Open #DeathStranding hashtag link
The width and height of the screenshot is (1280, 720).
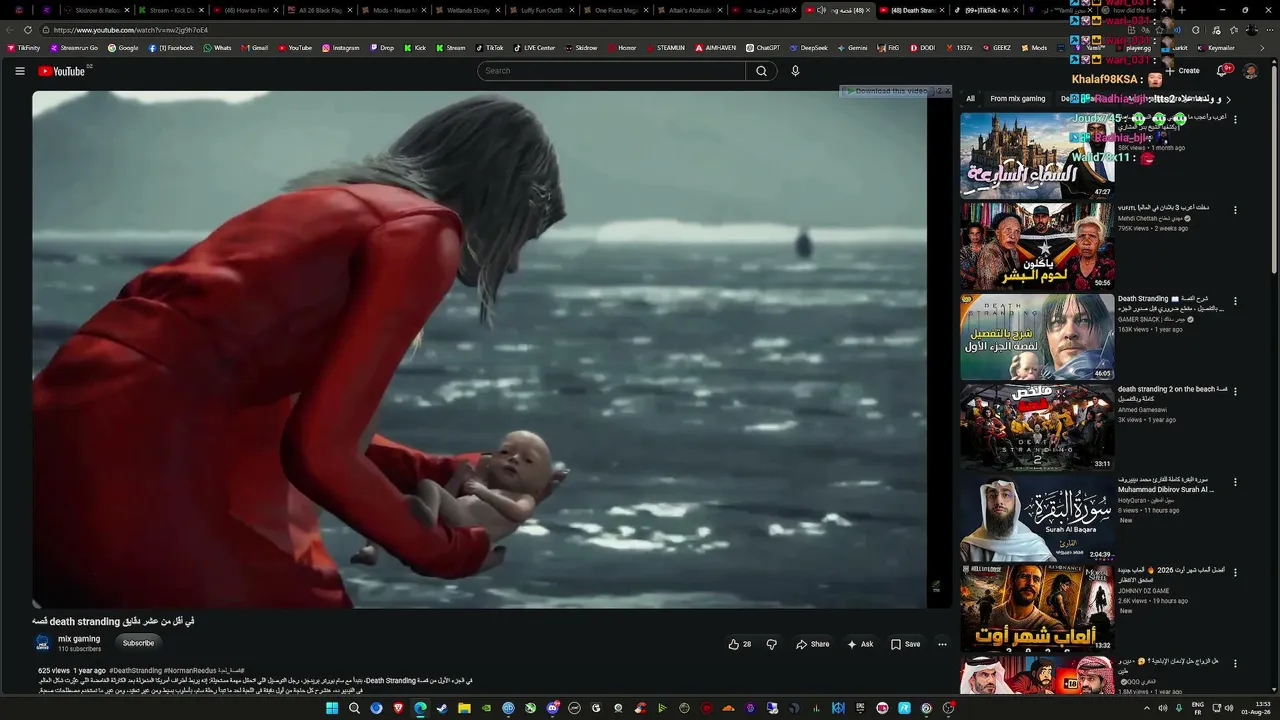135,671
